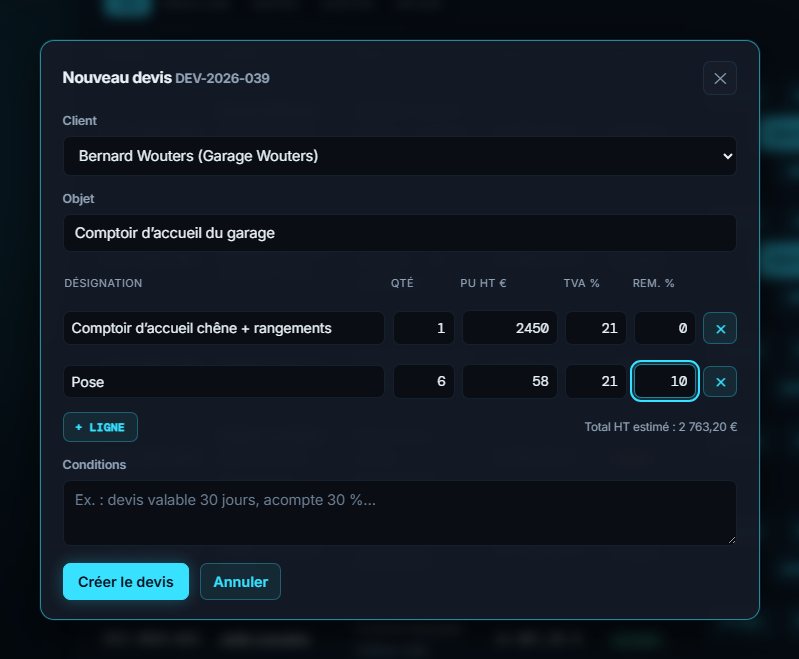Click the DÉSIGNATION column header
Screen dimensions: 799x659
(103, 283)
